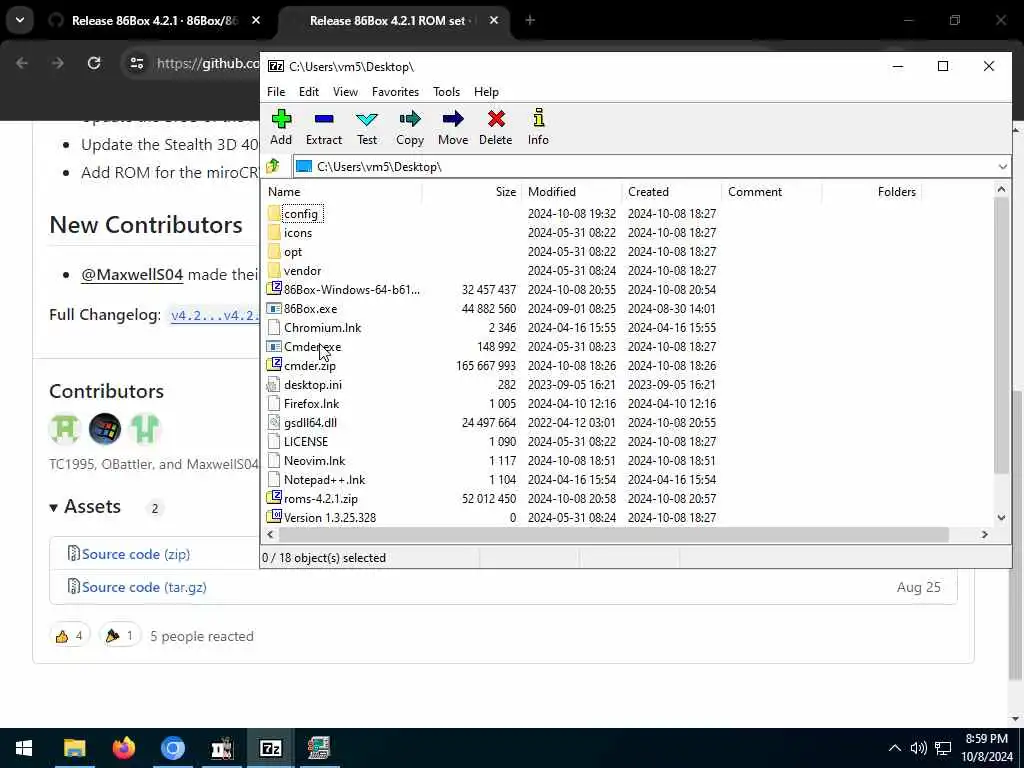The width and height of the screenshot is (1024, 768).
Task: Open Firefox from the taskbar
Action: (x=123, y=748)
